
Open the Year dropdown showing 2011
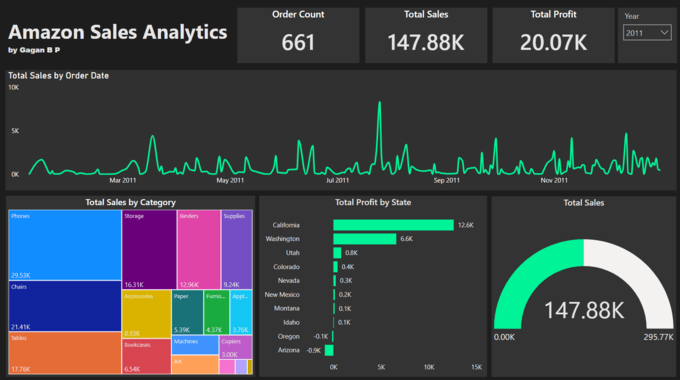[x=647, y=33]
